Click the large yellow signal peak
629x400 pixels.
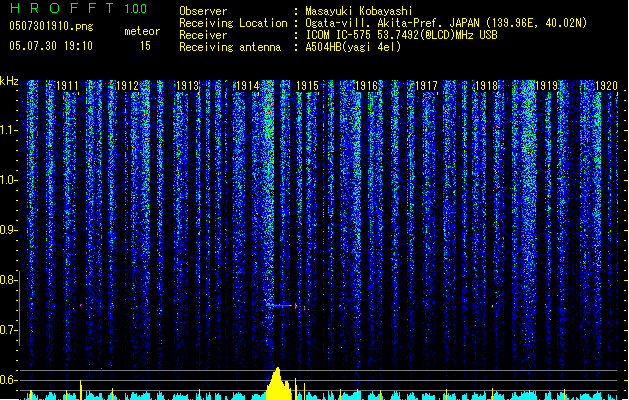pyautogui.click(x=278, y=383)
